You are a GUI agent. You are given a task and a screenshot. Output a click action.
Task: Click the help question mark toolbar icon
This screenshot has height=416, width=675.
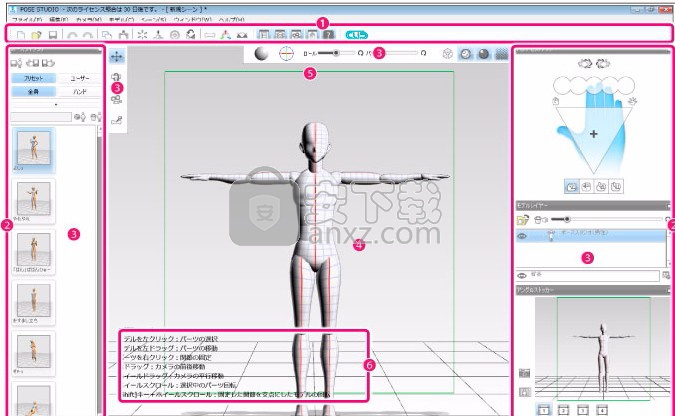click(326, 35)
